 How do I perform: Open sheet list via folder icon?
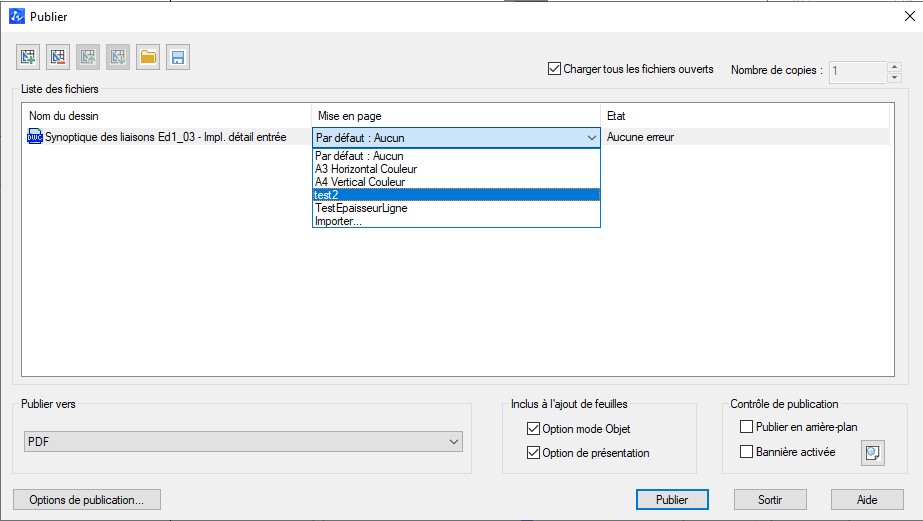[148, 57]
